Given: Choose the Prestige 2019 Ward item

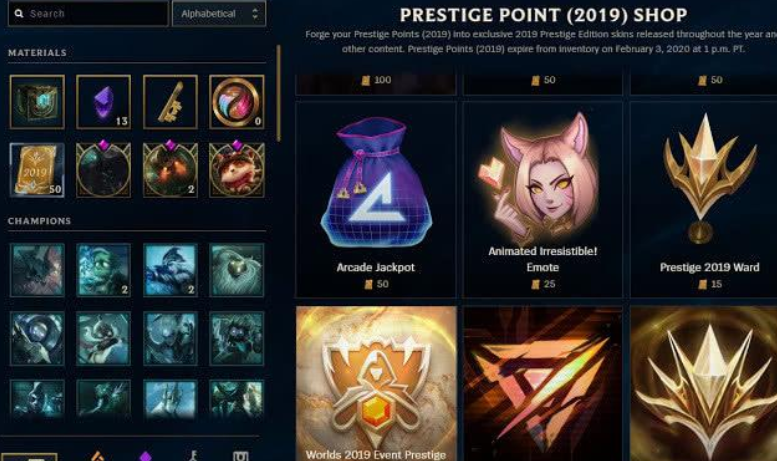Looking at the screenshot, I should (704, 200).
